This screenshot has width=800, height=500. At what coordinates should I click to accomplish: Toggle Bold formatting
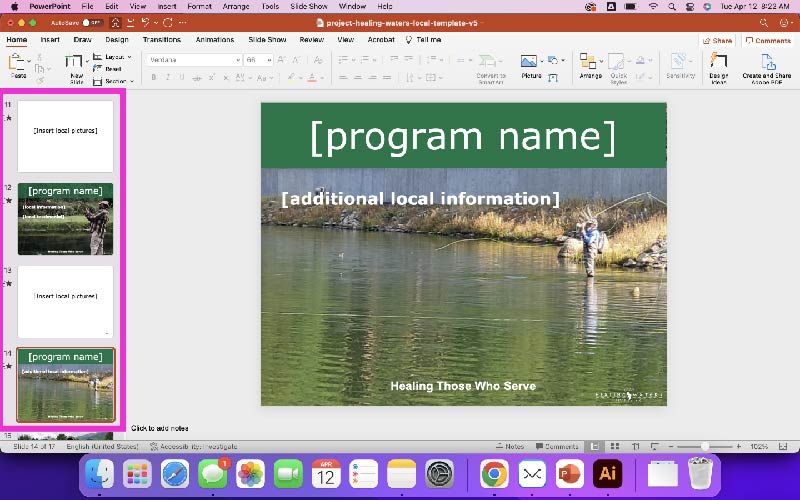[154, 78]
